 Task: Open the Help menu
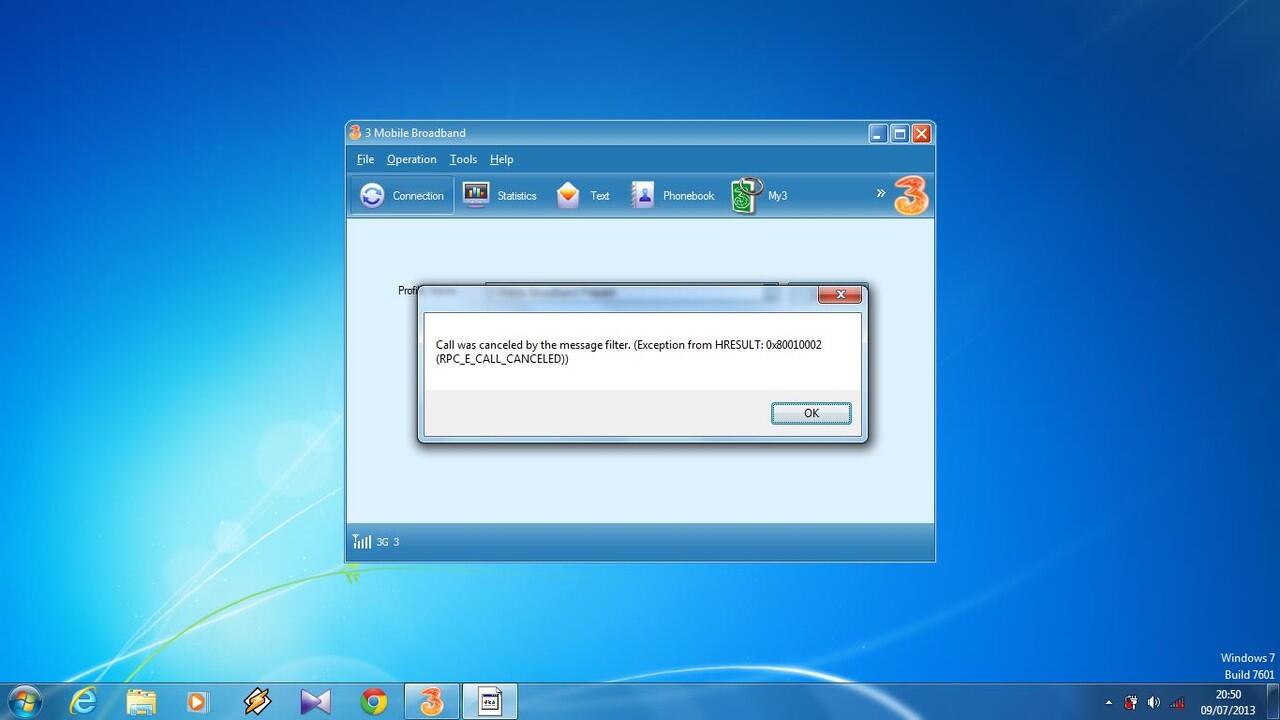[x=501, y=159]
